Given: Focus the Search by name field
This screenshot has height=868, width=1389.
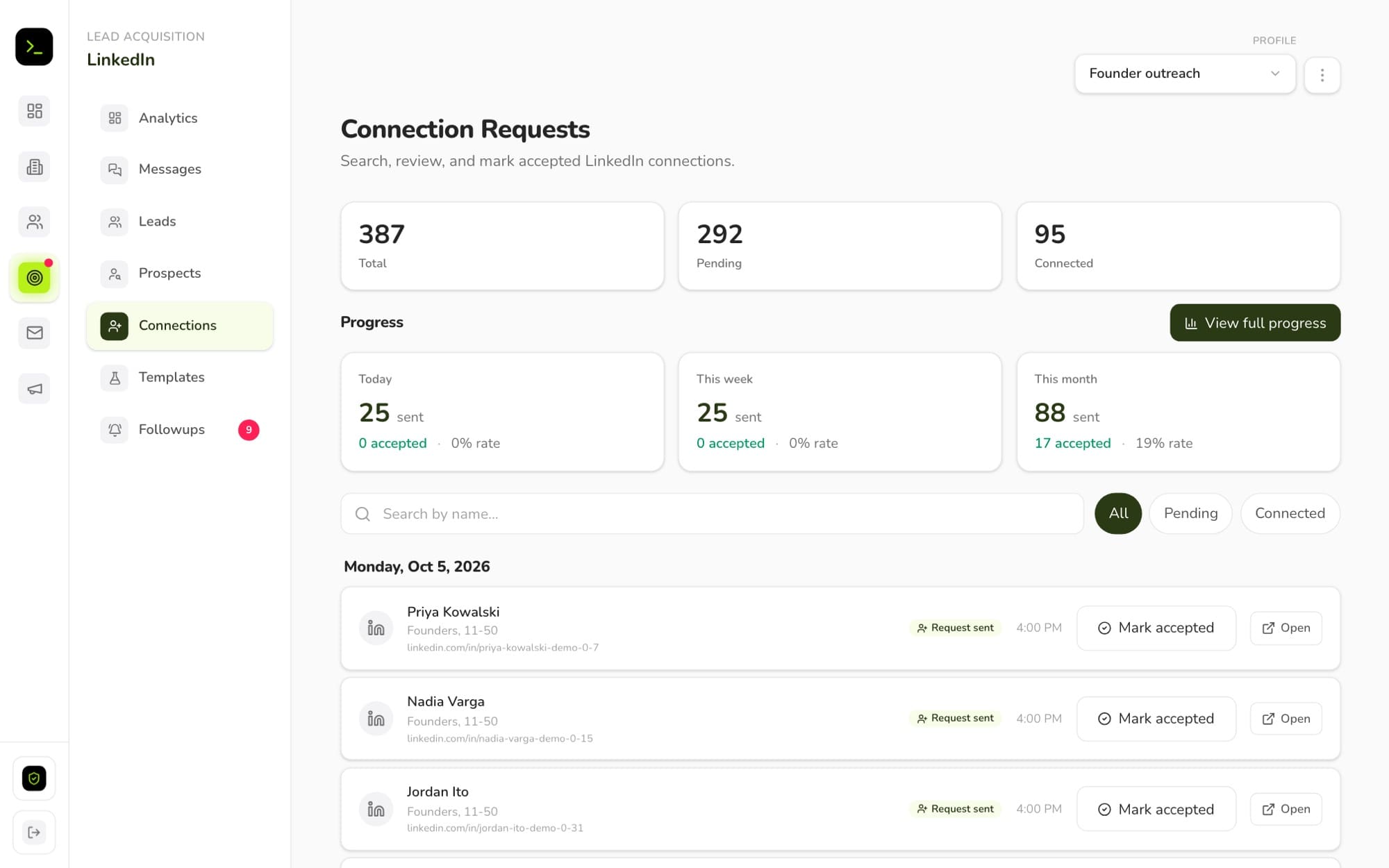Looking at the screenshot, I should 712,514.
